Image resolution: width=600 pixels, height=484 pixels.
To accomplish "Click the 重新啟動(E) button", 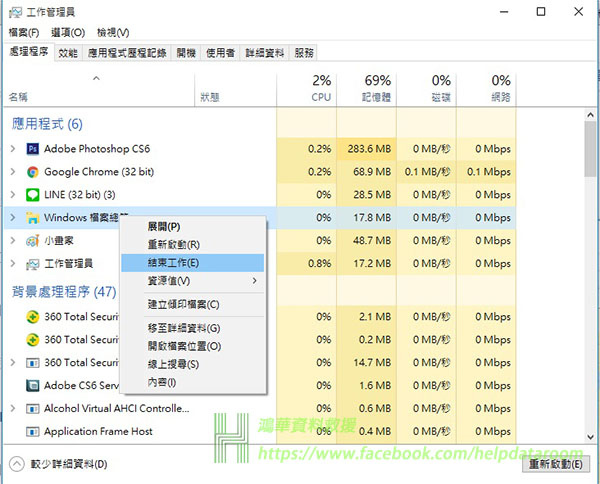I will [556, 464].
